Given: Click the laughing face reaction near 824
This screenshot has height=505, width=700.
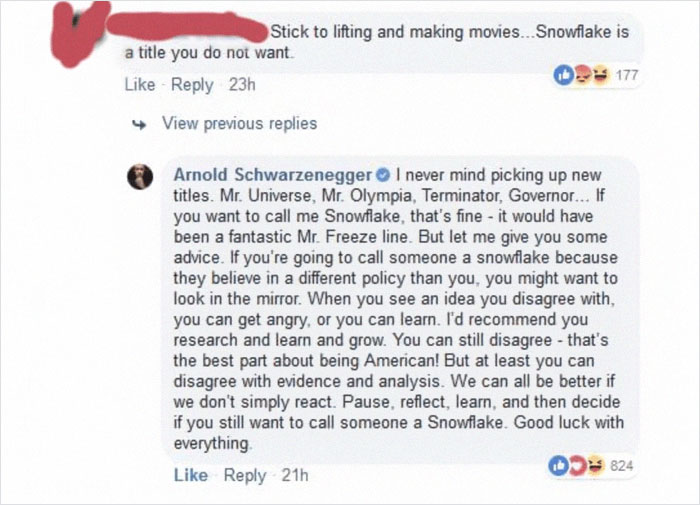Looking at the screenshot, I should (598, 464).
